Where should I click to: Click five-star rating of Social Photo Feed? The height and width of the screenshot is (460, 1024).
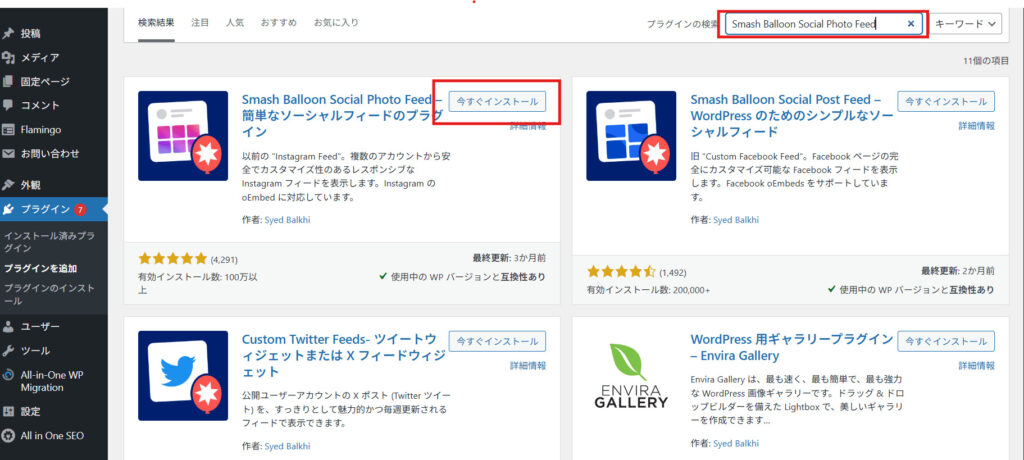[172, 258]
